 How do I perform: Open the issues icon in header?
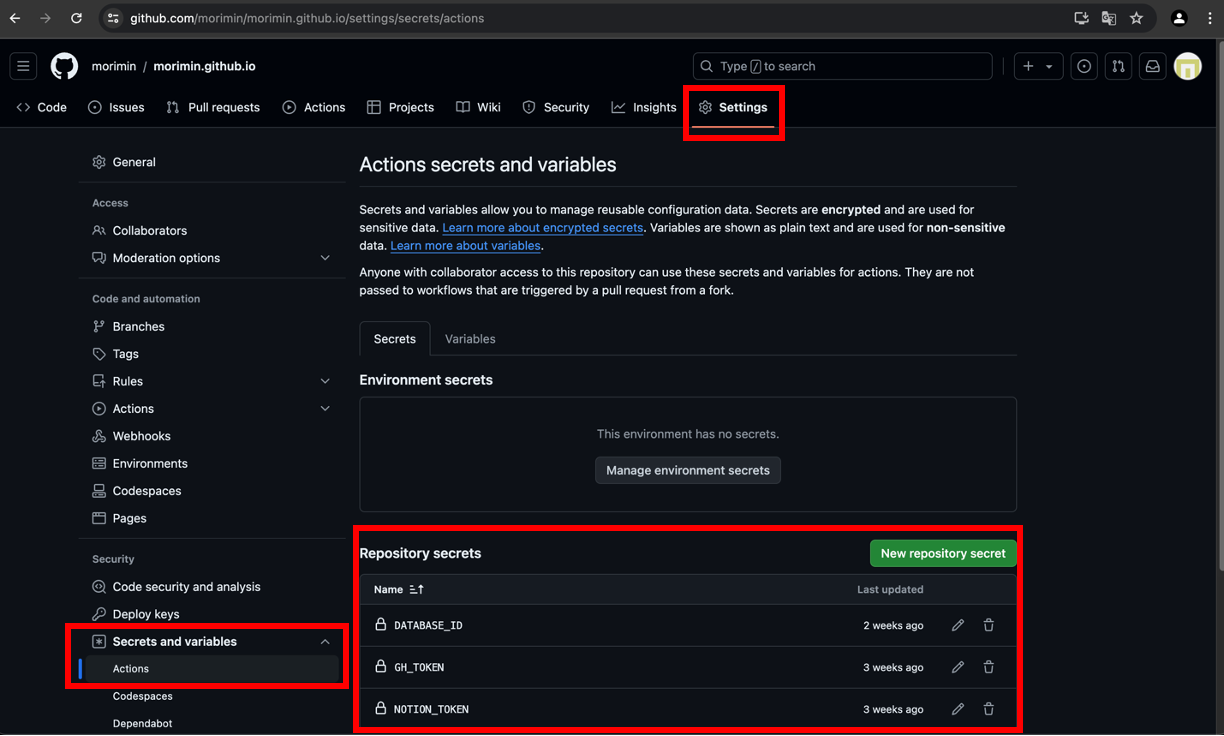[x=1084, y=66]
